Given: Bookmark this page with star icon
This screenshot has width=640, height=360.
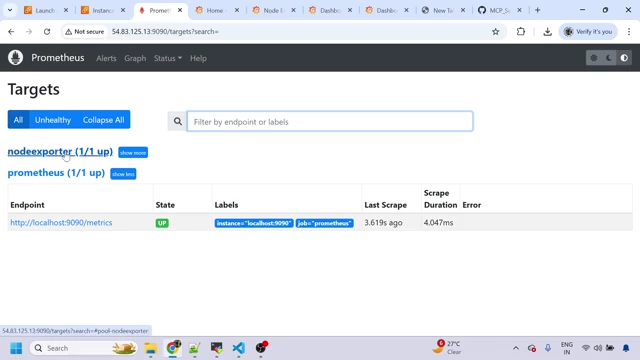Looking at the screenshot, I should 496,31.
